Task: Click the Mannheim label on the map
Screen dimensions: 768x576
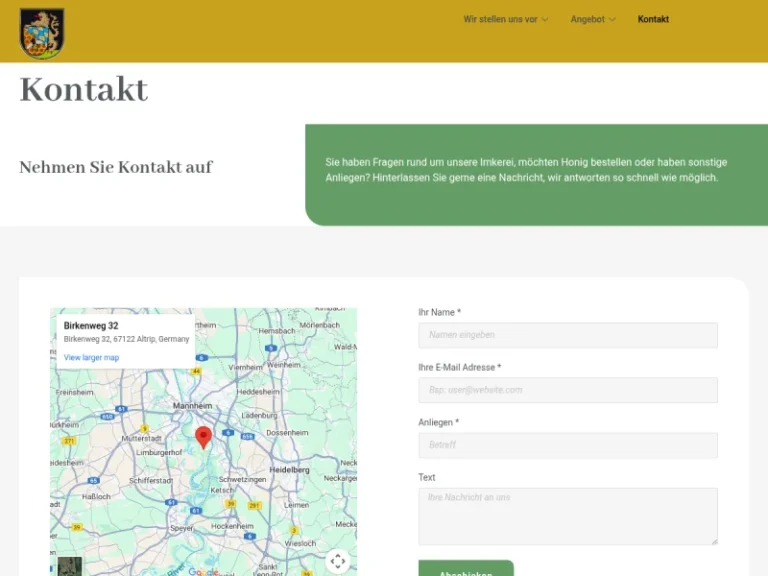Action: pos(192,406)
